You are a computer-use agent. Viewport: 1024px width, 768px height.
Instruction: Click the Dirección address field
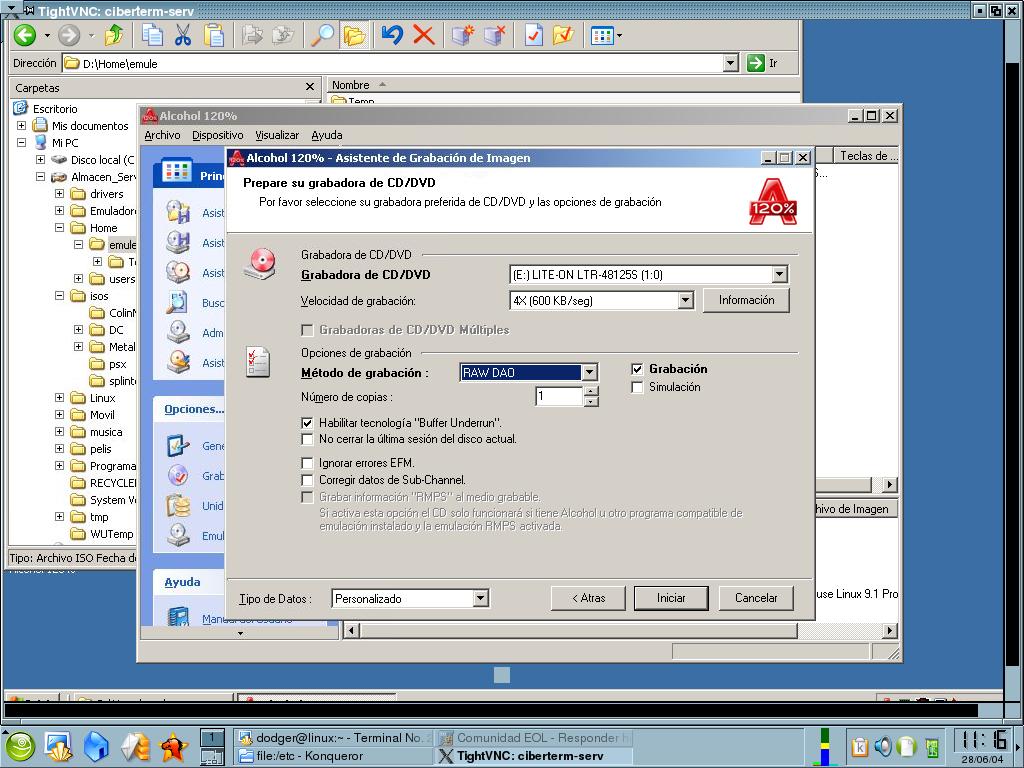click(401, 63)
